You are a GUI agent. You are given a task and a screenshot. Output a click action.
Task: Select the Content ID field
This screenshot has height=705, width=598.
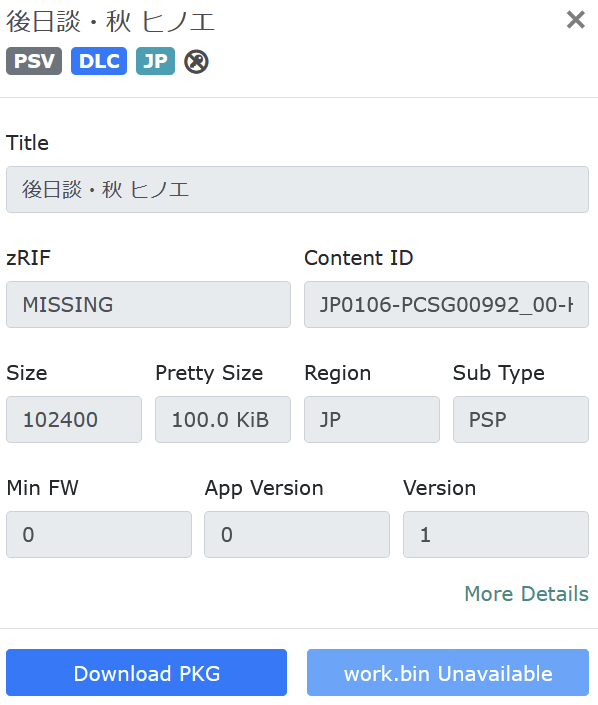pos(446,304)
